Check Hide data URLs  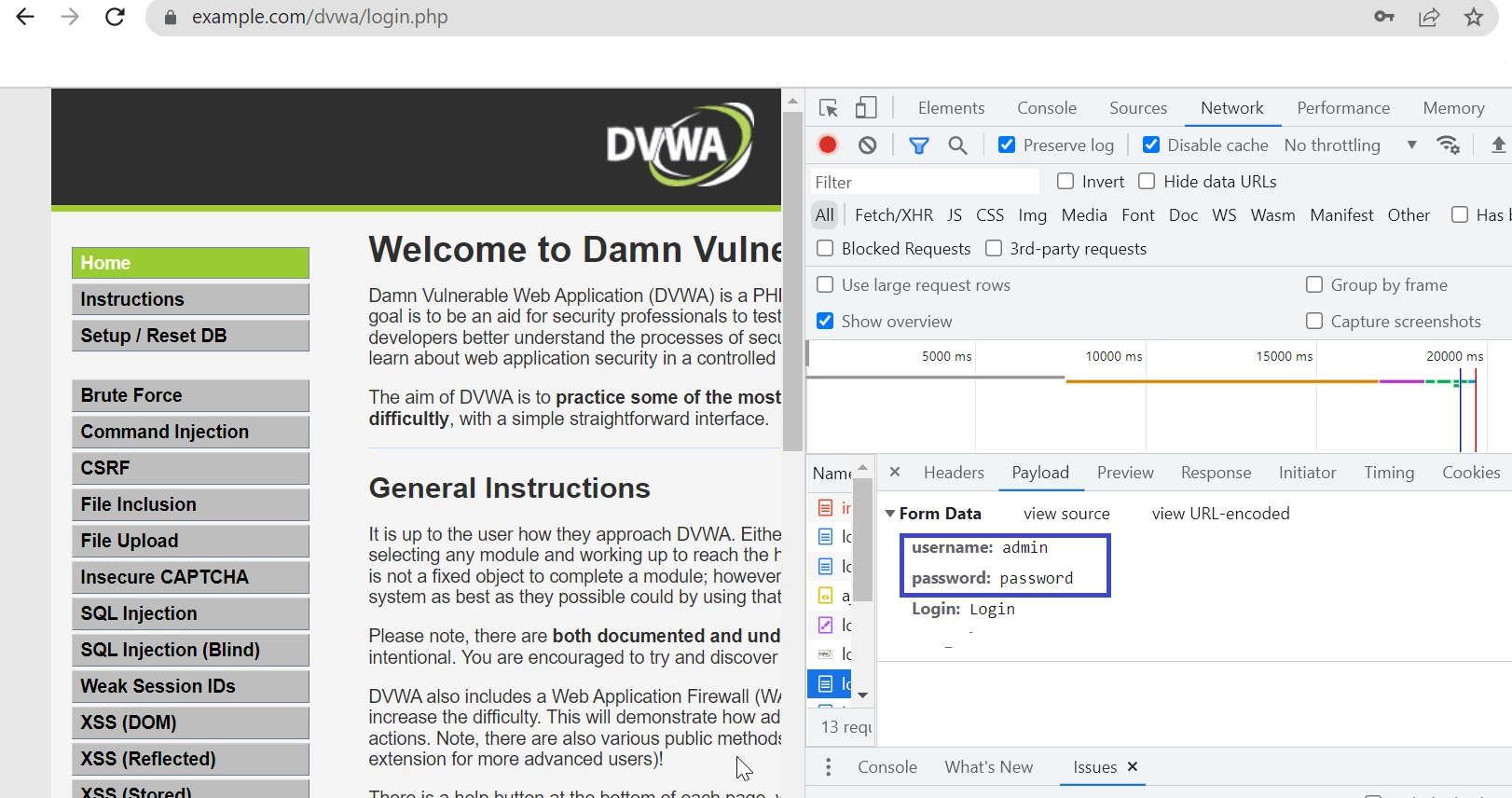pos(1147,181)
